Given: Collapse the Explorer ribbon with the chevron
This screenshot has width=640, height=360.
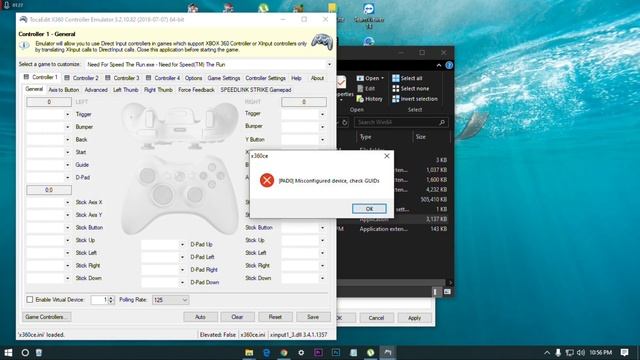Looking at the screenshot, I should (439, 65).
